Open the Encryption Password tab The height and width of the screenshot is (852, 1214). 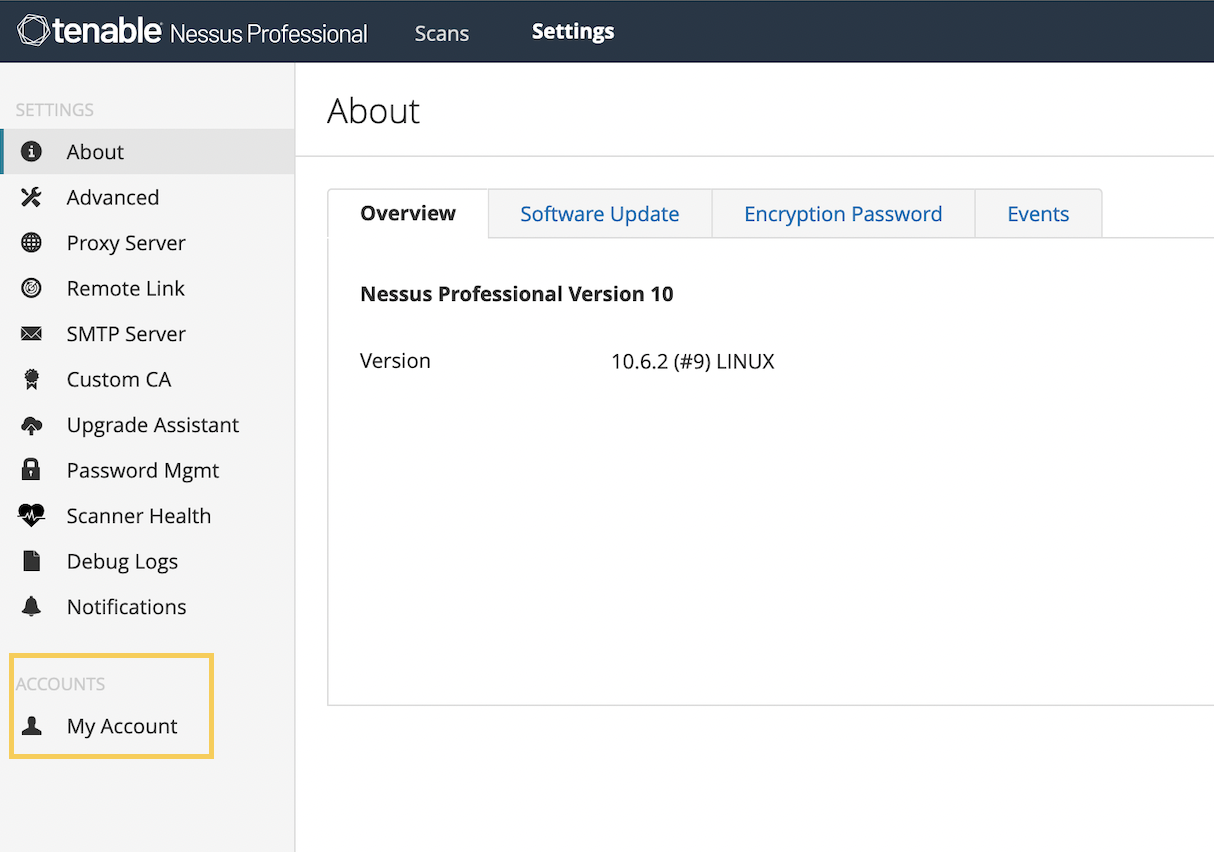coord(843,214)
